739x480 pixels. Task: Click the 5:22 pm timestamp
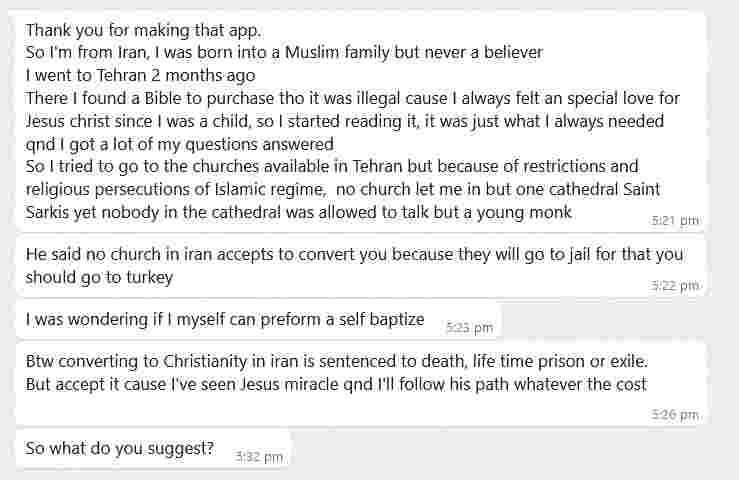(675, 285)
